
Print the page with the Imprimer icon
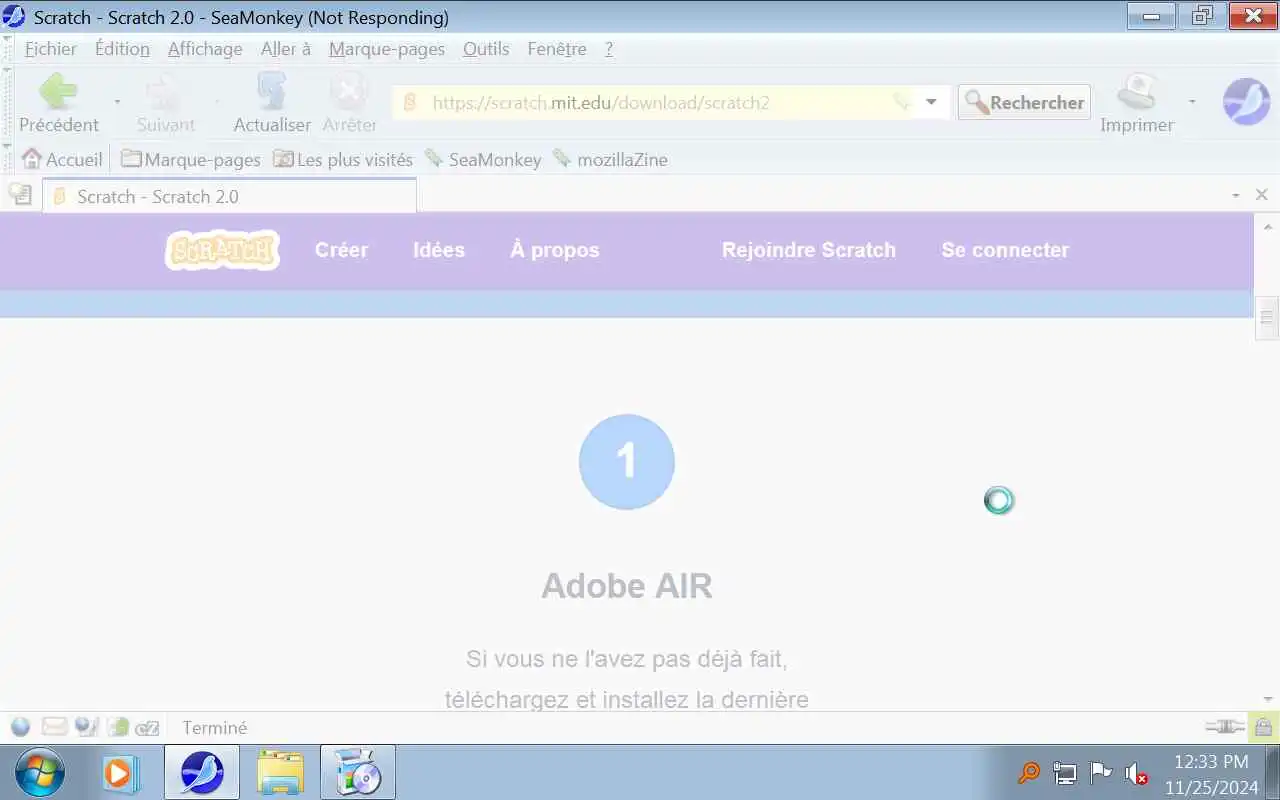point(1136,103)
